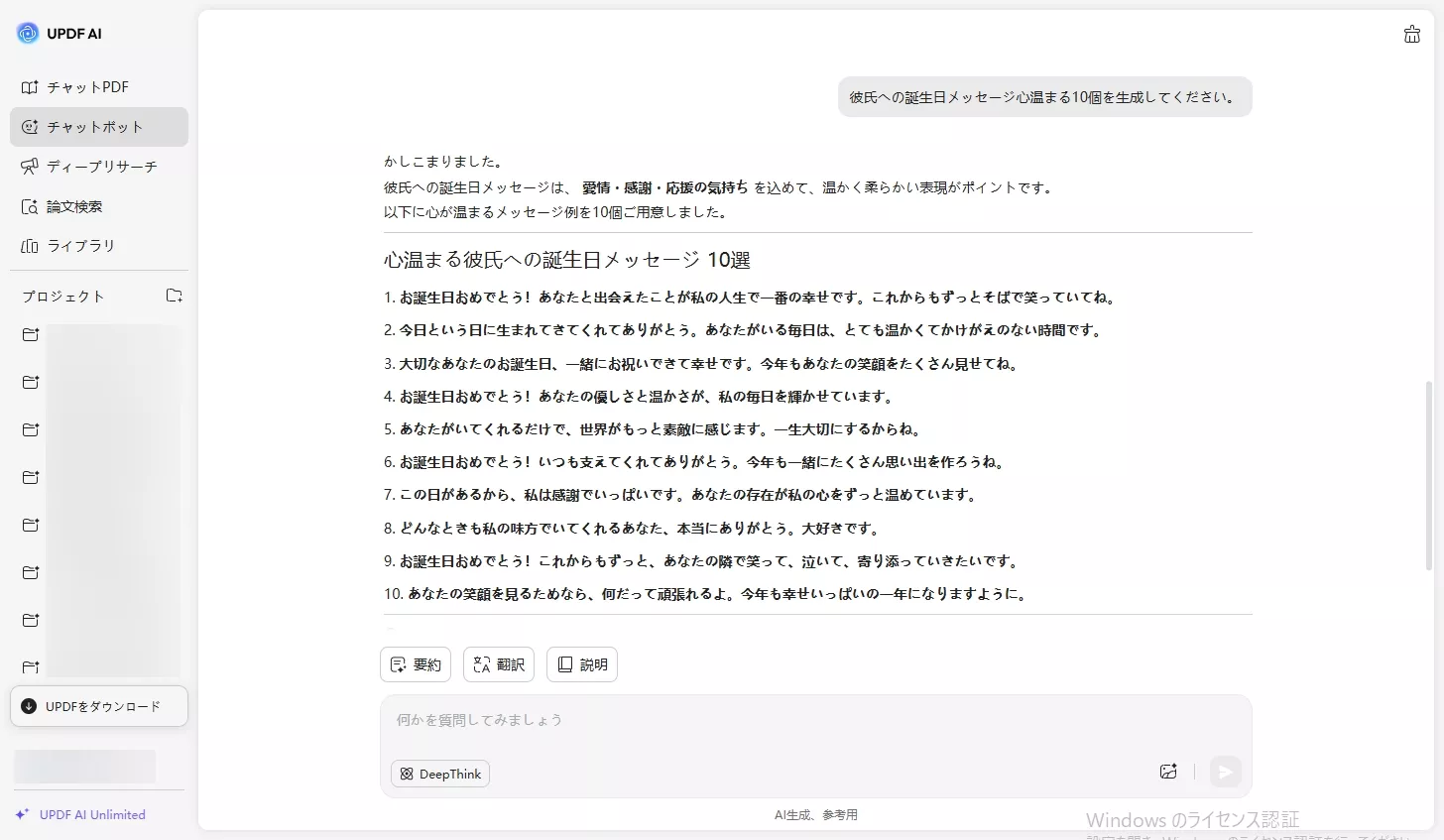Image resolution: width=1444 pixels, height=840 pixels.
Task: Open 論文検索 from the sidebar
Action: coord(99,206)
